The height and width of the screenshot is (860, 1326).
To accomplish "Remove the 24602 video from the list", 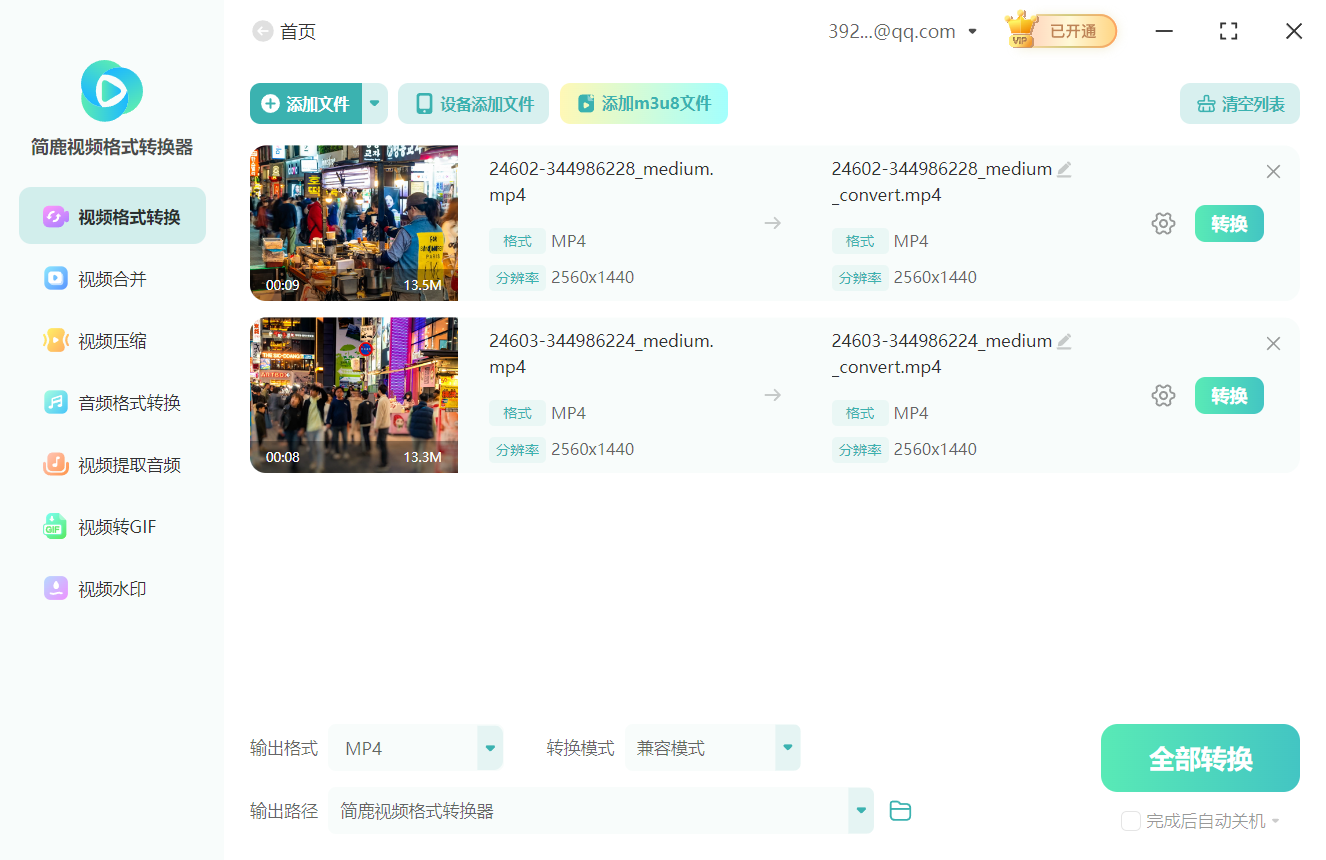I will 1273,171.
